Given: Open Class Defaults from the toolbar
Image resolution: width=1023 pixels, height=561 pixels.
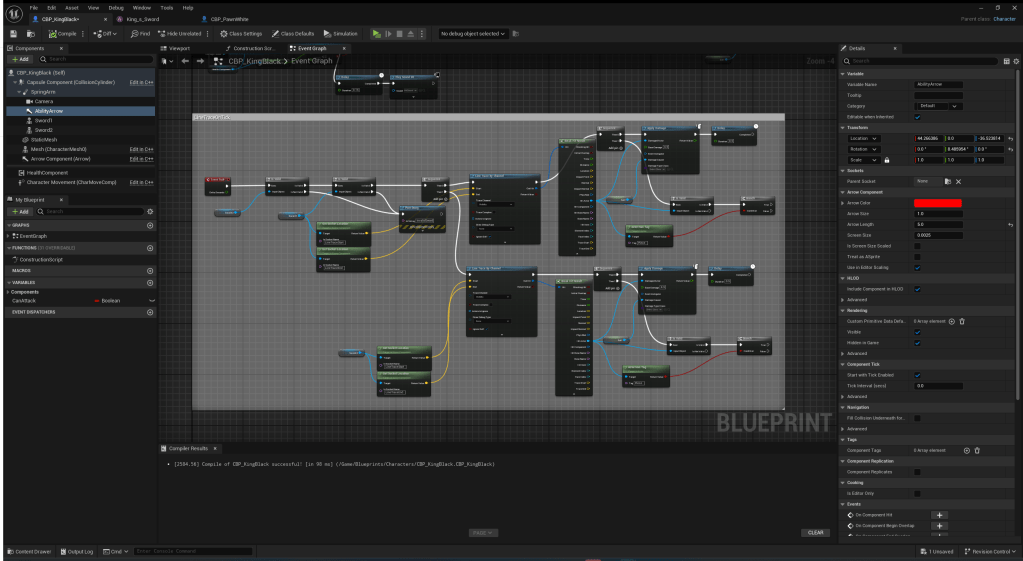Looking at the screenshot, I should click(294, 33).
